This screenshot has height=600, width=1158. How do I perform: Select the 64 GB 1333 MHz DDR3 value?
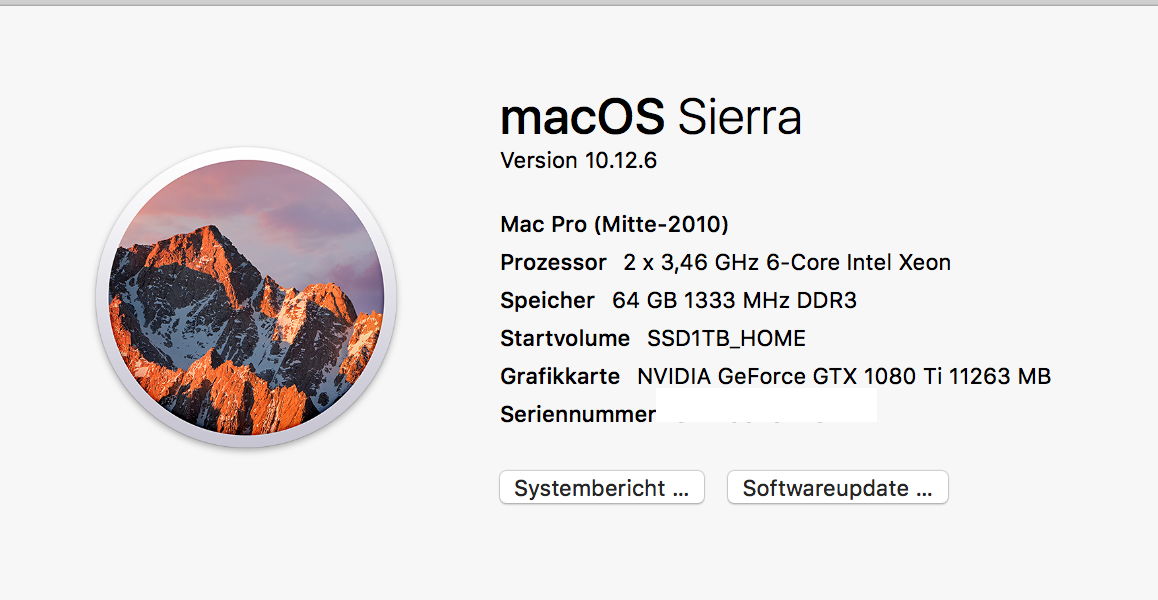734,301
